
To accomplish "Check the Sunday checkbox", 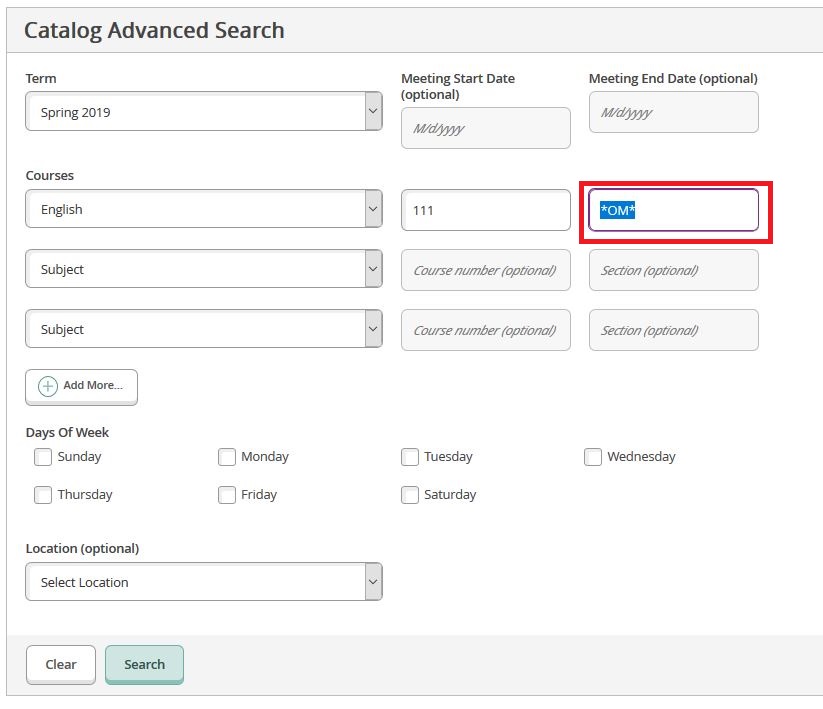I will (x=43, y=457).
